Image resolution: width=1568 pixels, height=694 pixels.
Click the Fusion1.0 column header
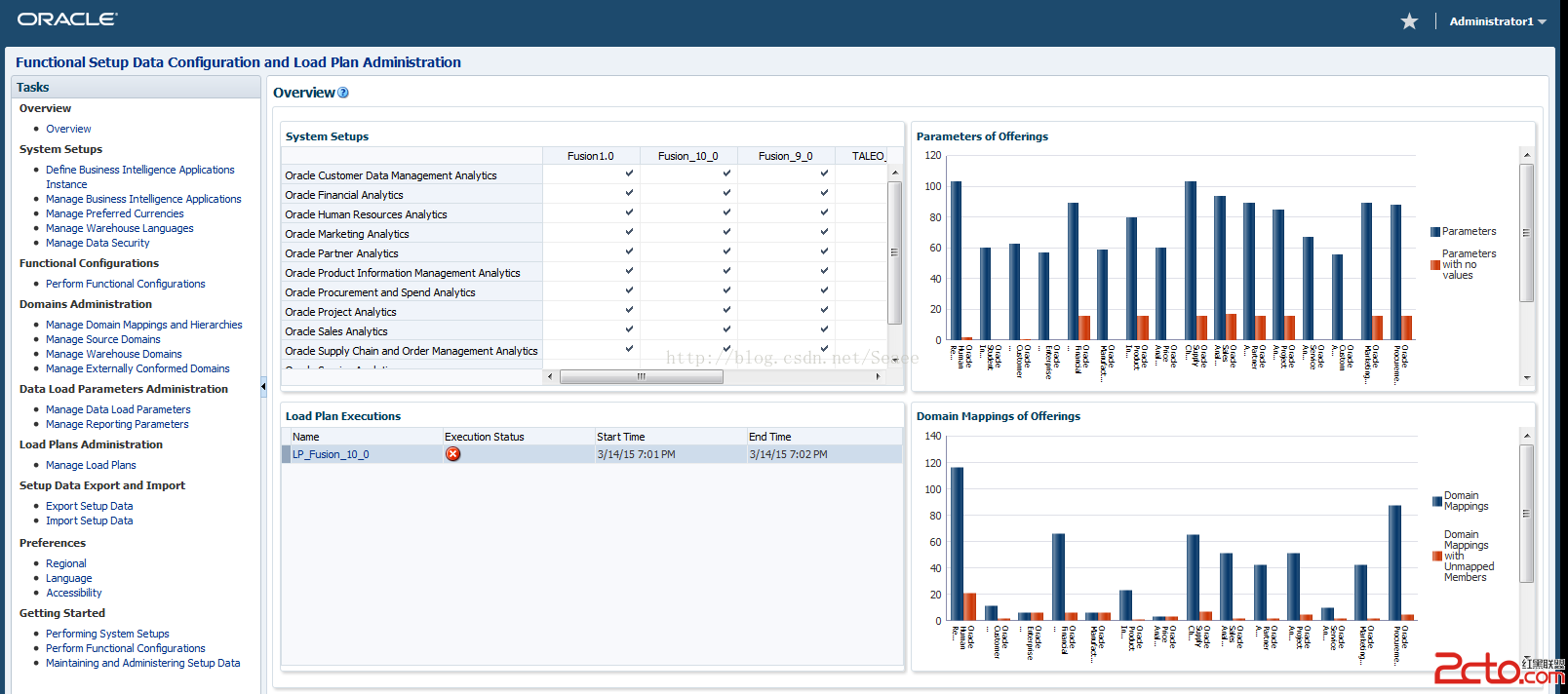click(x=591, y=156)
